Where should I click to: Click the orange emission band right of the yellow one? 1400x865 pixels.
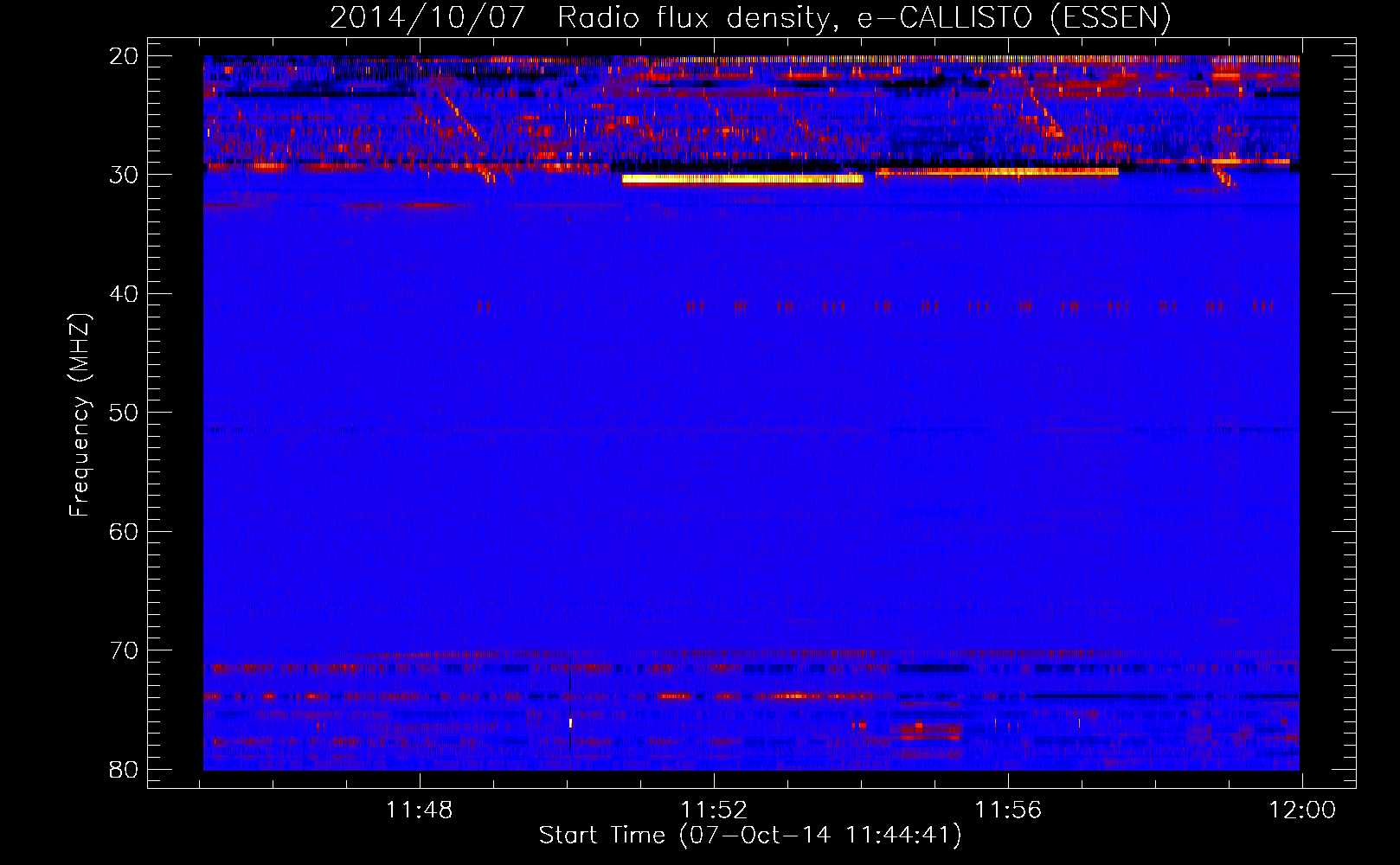click(997, 172)
